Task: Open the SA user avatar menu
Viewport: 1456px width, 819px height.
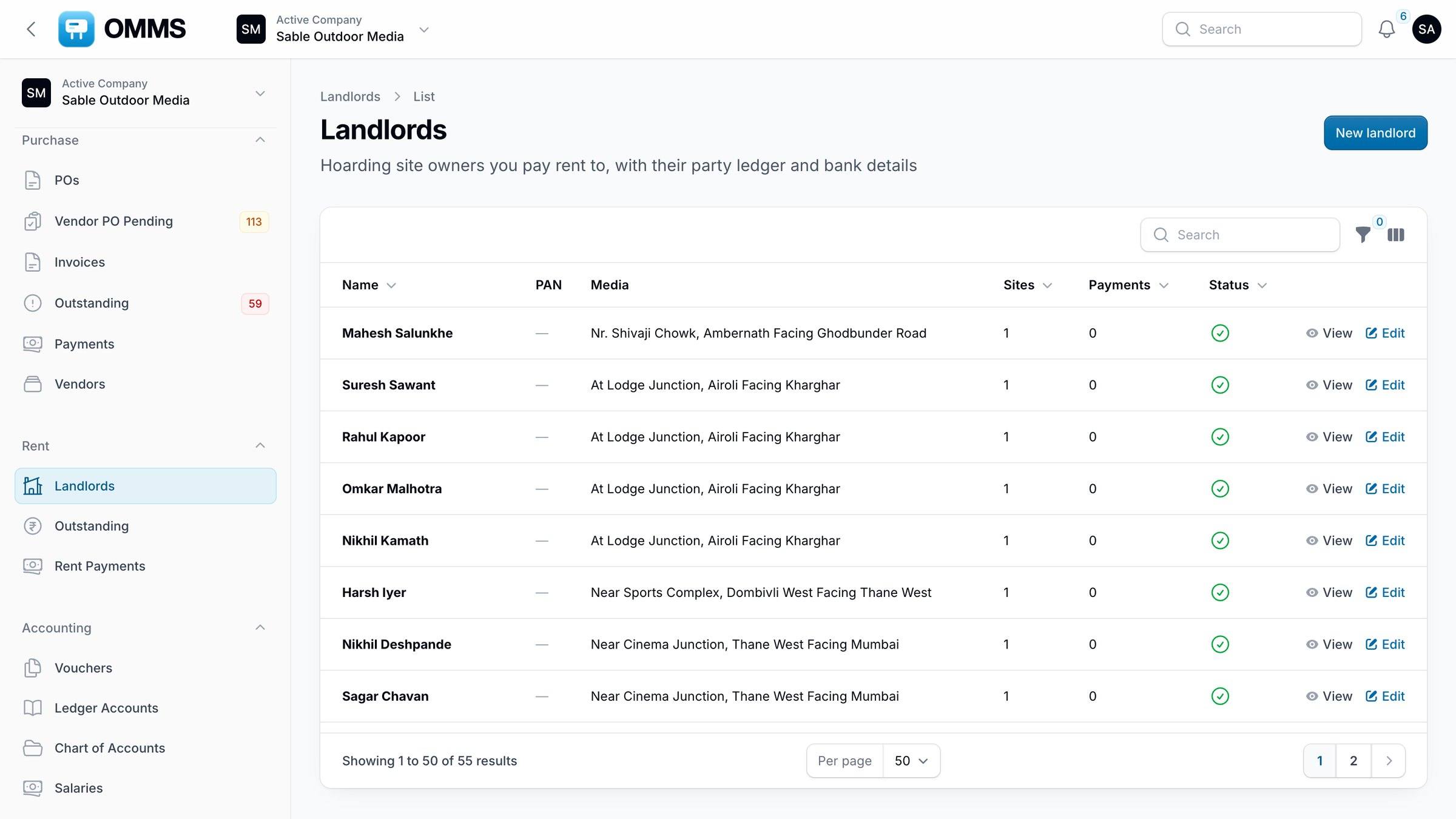Action: tap(1426, 29)
